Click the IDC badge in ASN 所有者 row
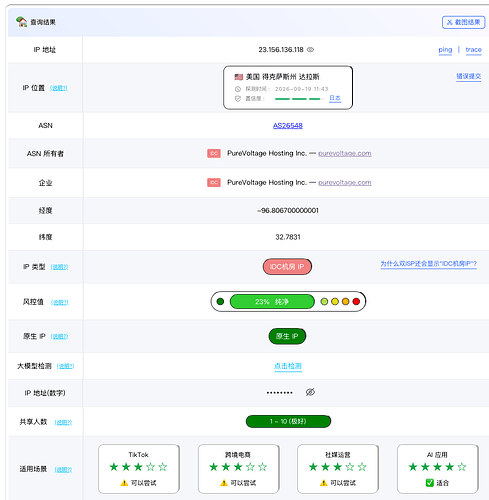The width and height of the screenshot is (489, 500). point(214,153)
